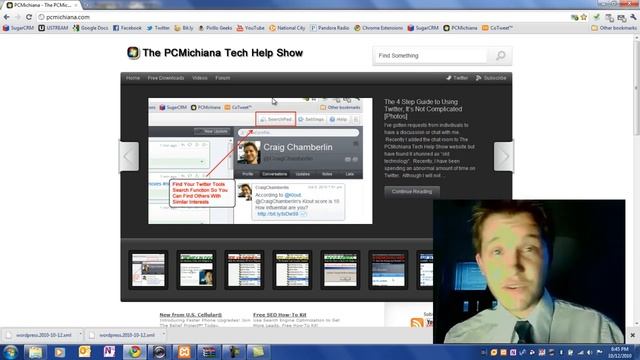The height and width of the screenshot is (360, 640).
Task: Click the Twitter link in site nav
Action: tap(457, 78)
